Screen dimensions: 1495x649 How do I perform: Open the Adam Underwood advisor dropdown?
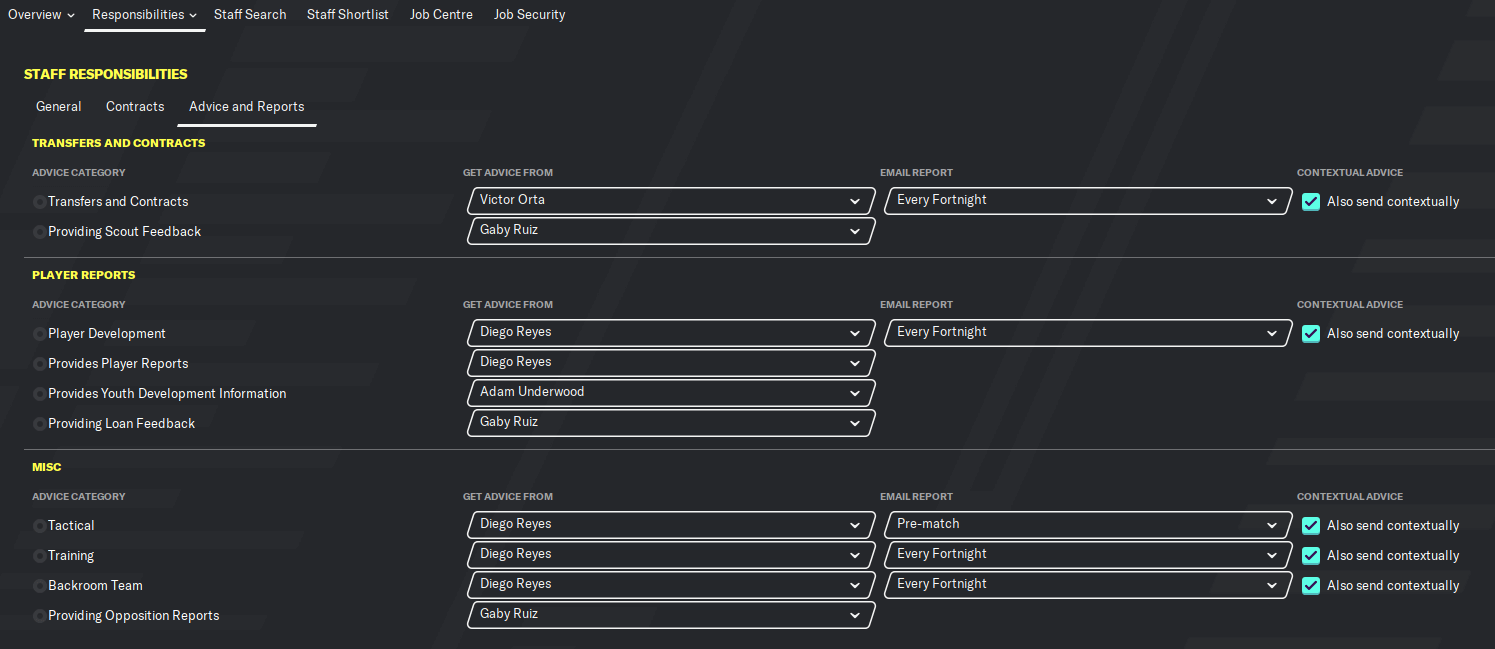pos(671,393)
